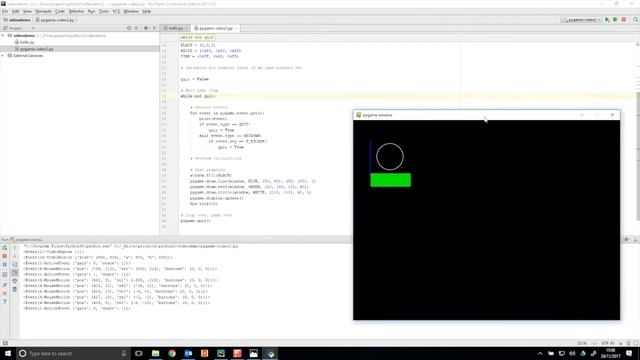Select hello.py in project tree
The width and height of the screenshot is (640, 360).
coord(24,42)
